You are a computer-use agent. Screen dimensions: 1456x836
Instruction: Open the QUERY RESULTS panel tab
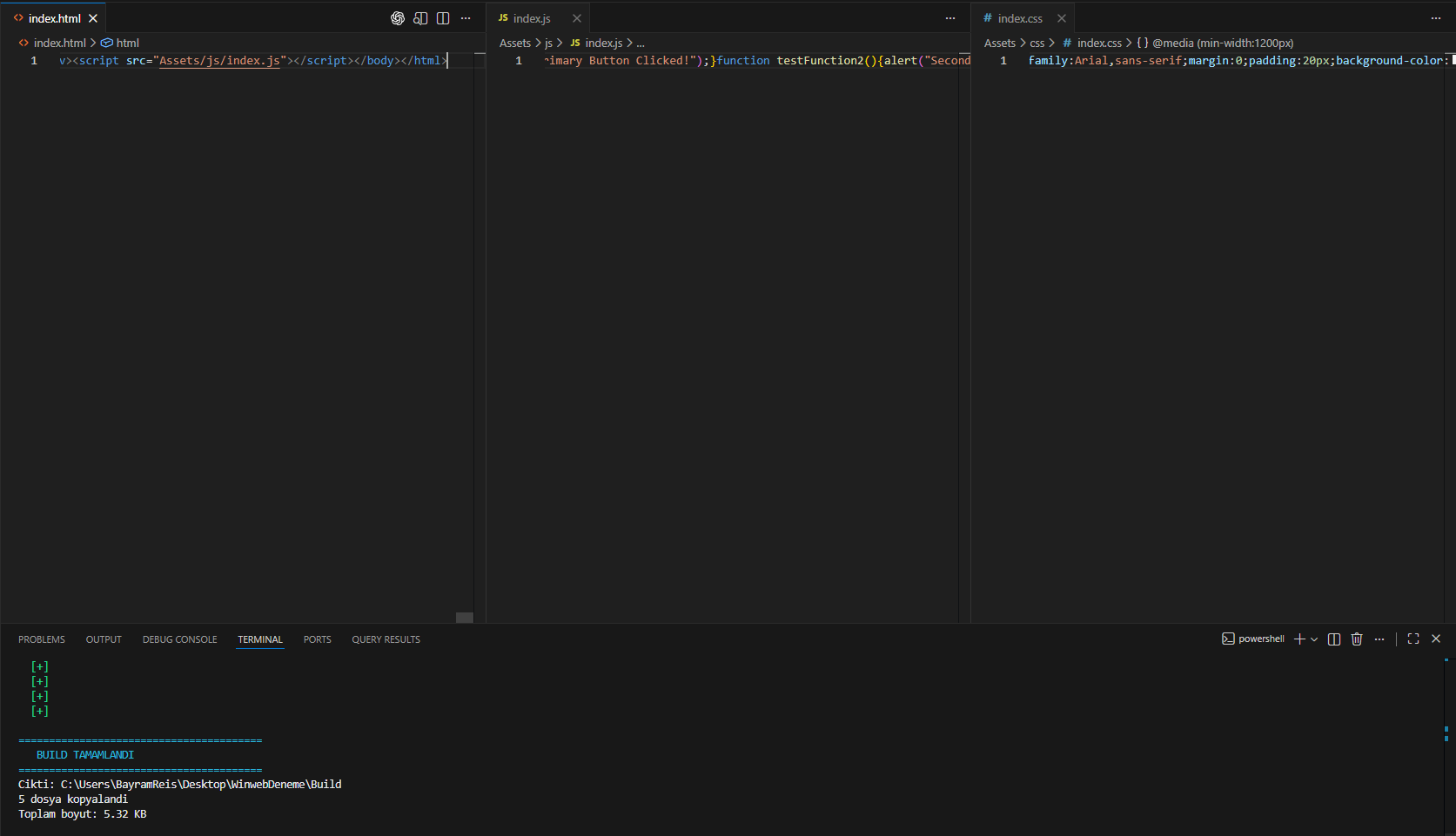pos(386,639)
